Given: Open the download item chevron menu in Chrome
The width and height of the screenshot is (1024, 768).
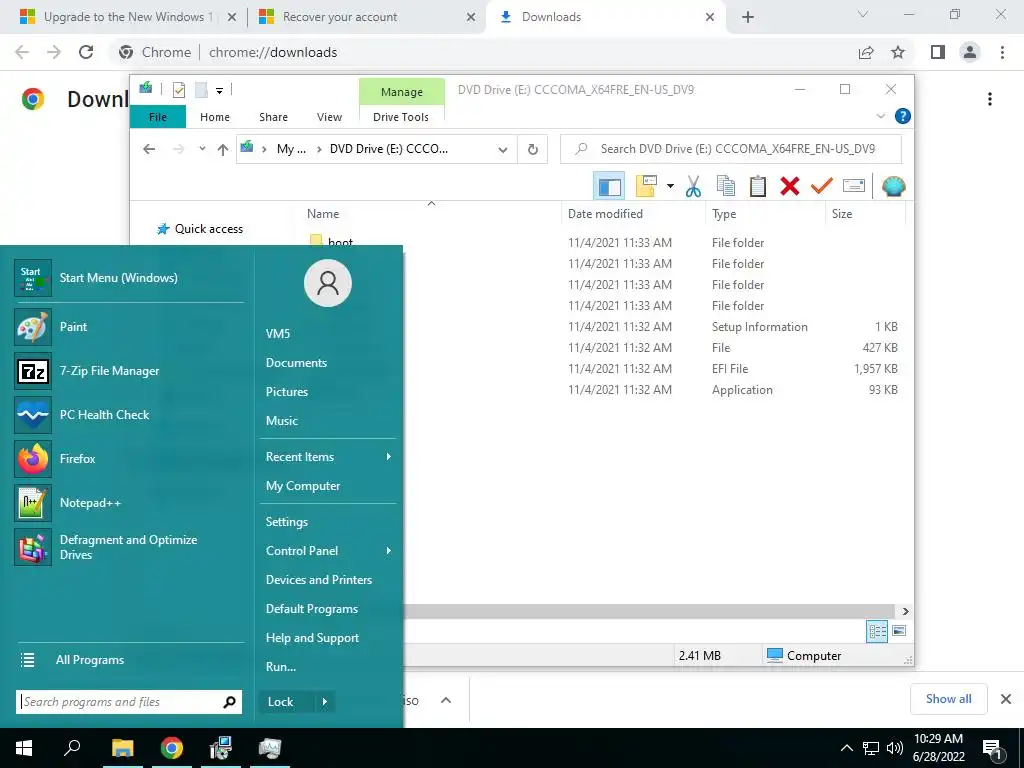Looking at the screenshot, I should [x=446, y=700].
